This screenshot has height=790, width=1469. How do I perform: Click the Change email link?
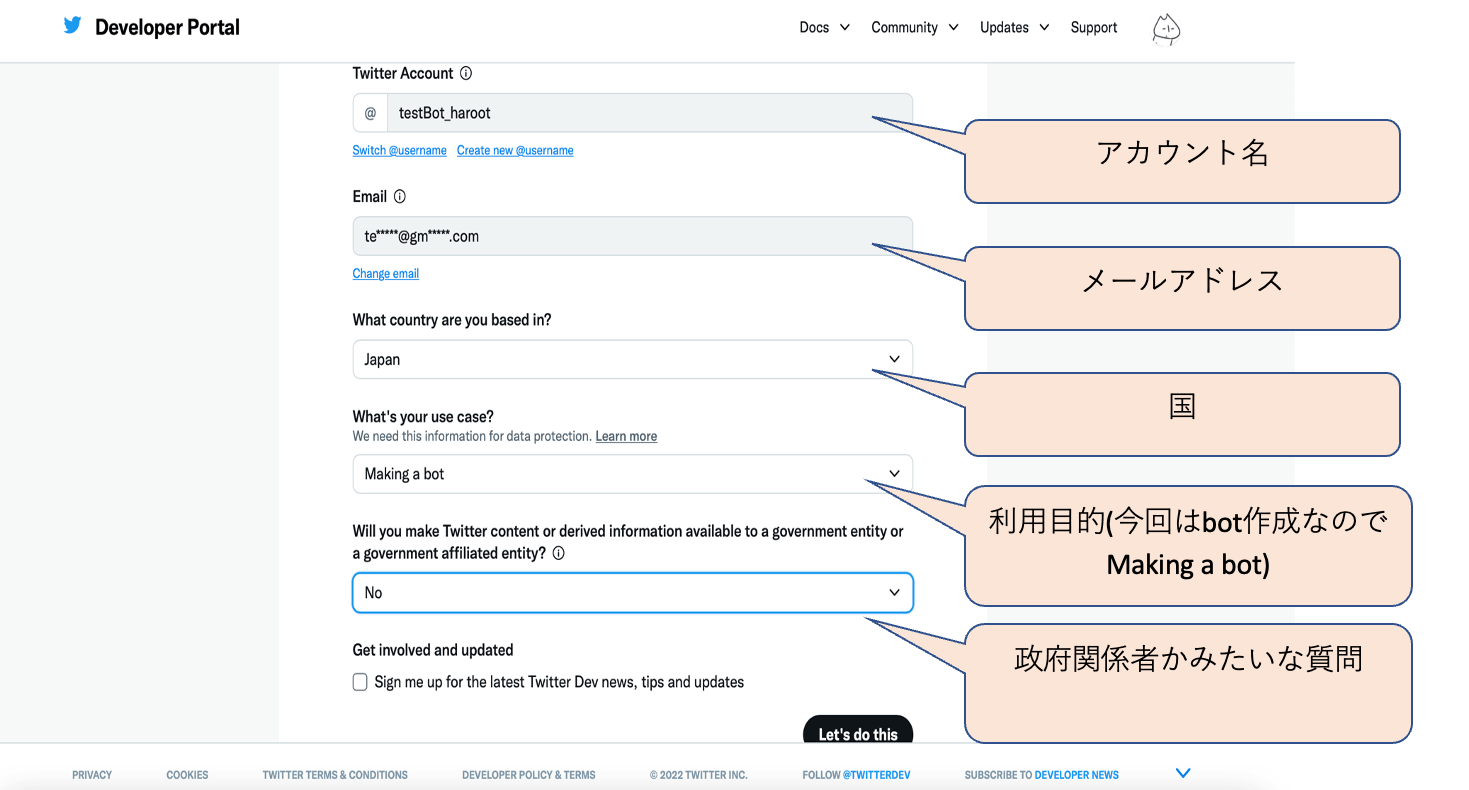pos(386,273)
